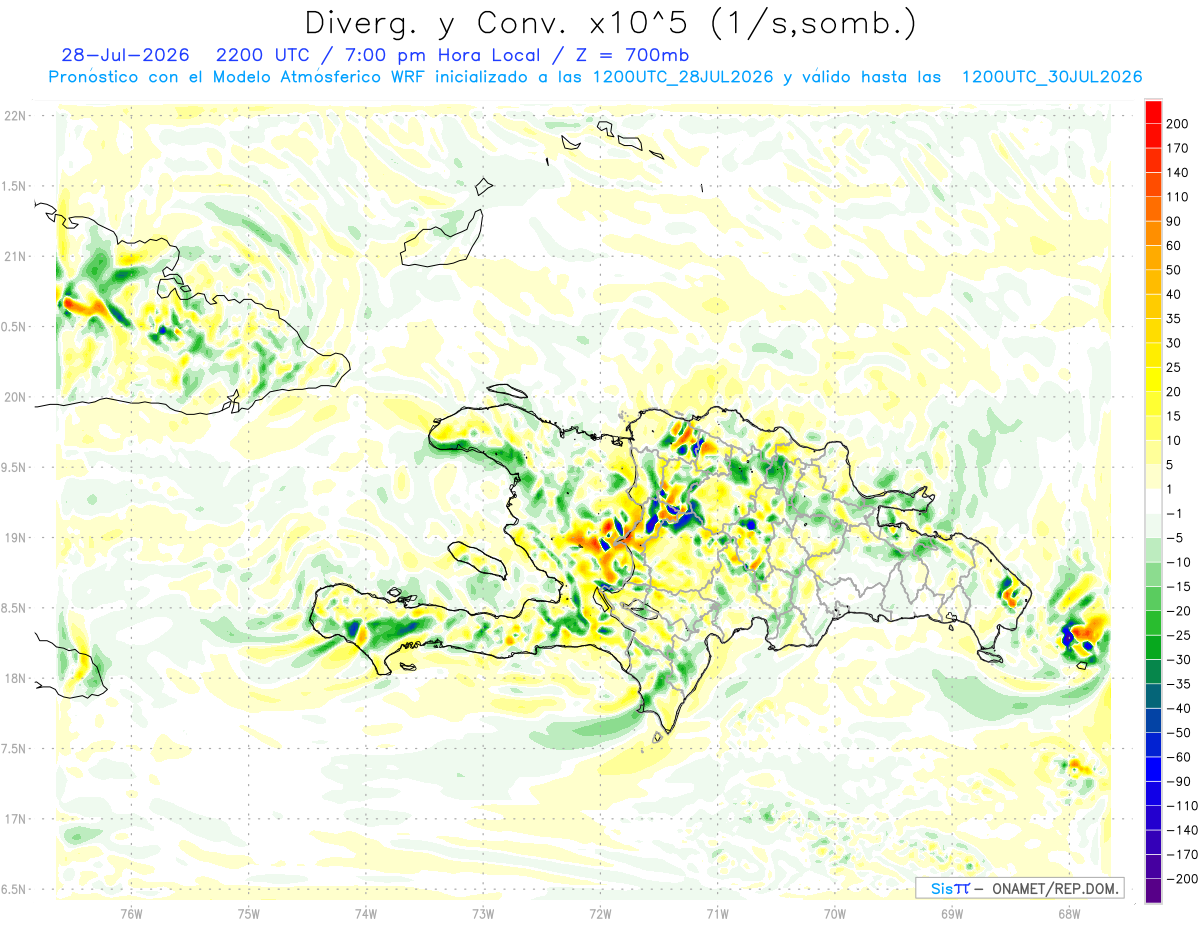Viewport: 1200px width, 927px height.
Task: Click the dark purple swatch ending the color scale
Action: pyautogui.click(x=1153, y=891)
